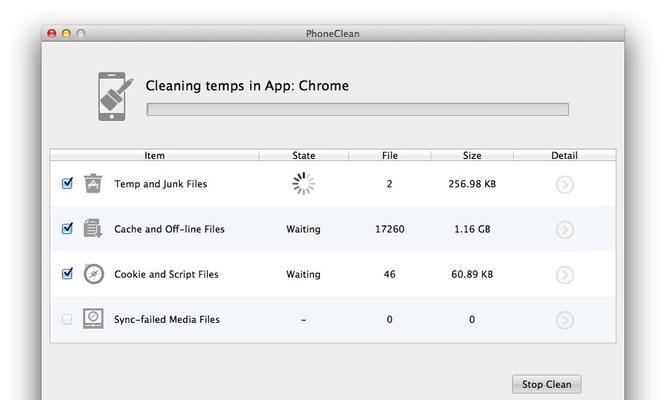The image size is (666, 400).
Task: Click the file count '2' for Temp files
Action: (389, 184)
